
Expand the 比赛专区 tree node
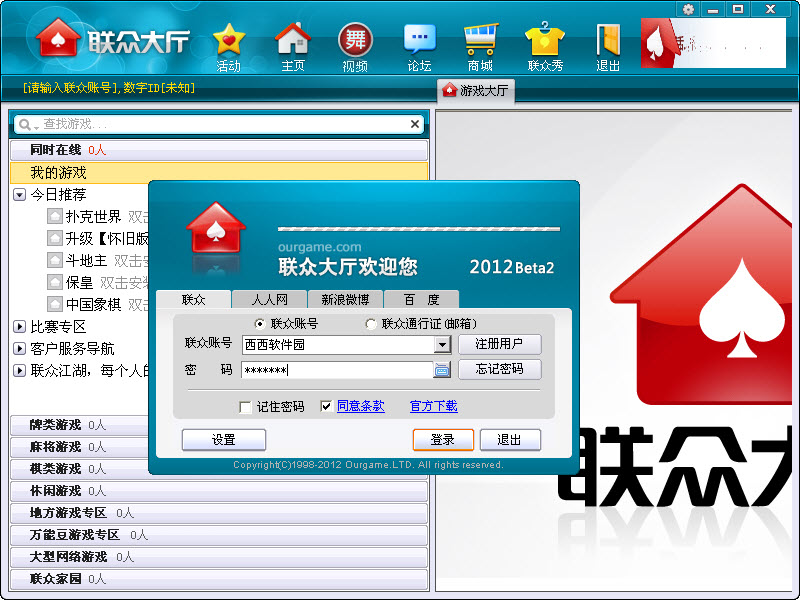pos(19,326)
